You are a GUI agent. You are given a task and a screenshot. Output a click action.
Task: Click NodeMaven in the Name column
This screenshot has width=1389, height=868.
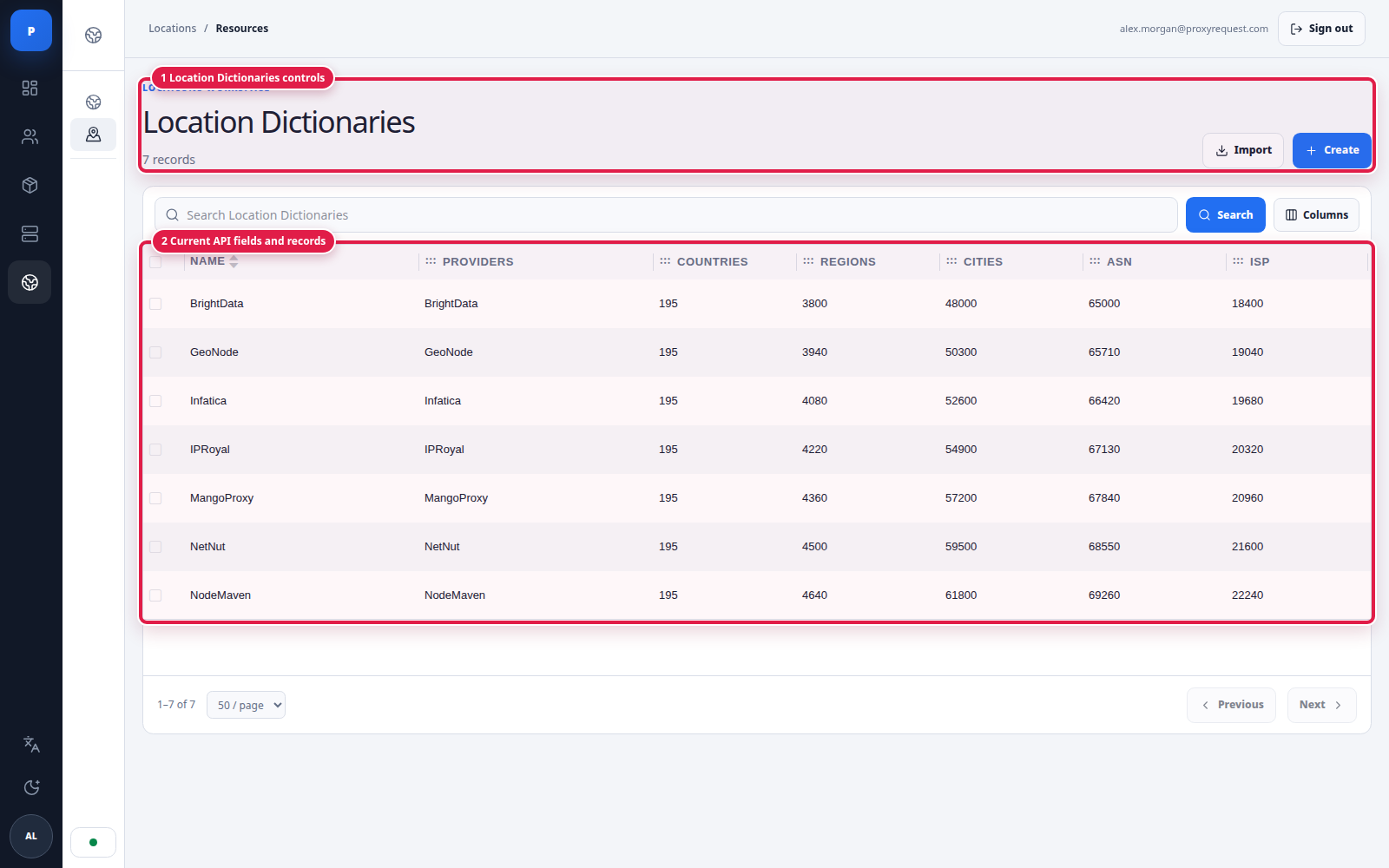click(221, 595)
